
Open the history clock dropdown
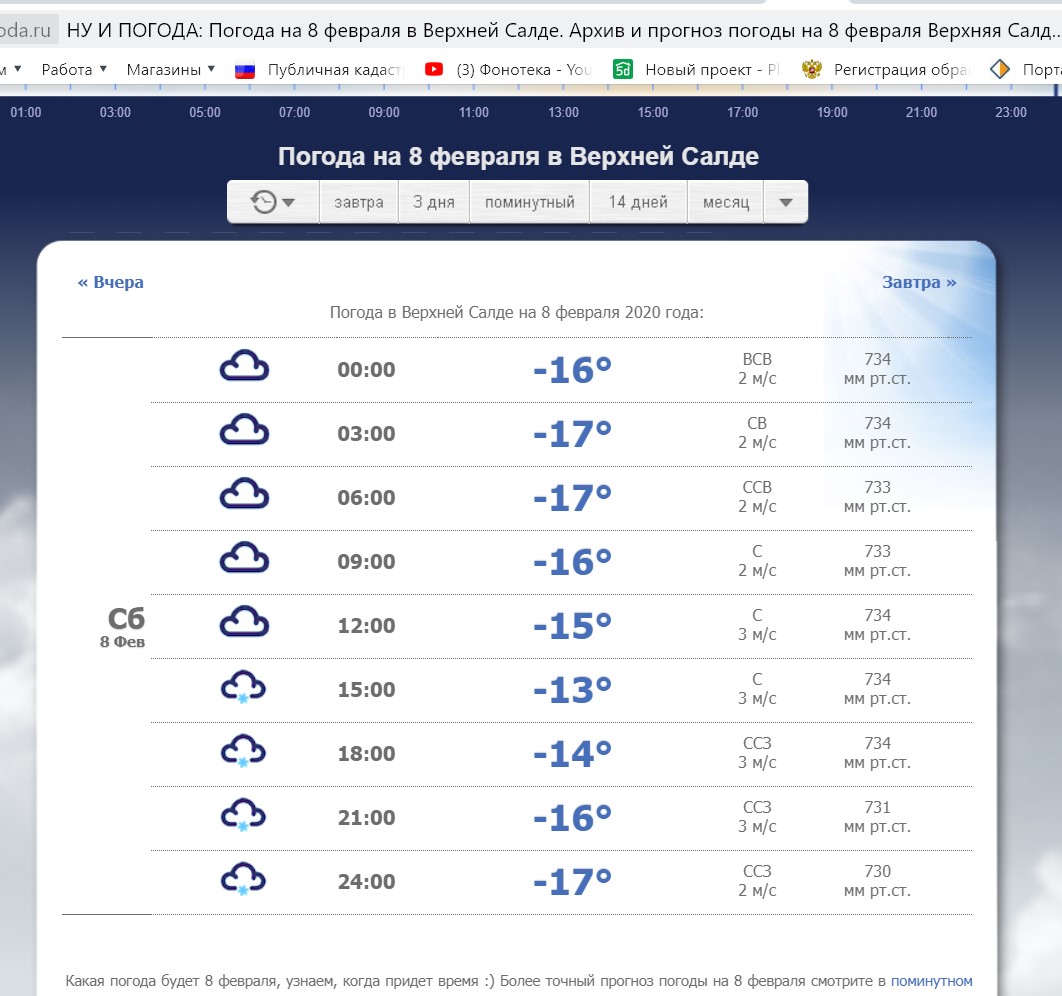point(273,202)
